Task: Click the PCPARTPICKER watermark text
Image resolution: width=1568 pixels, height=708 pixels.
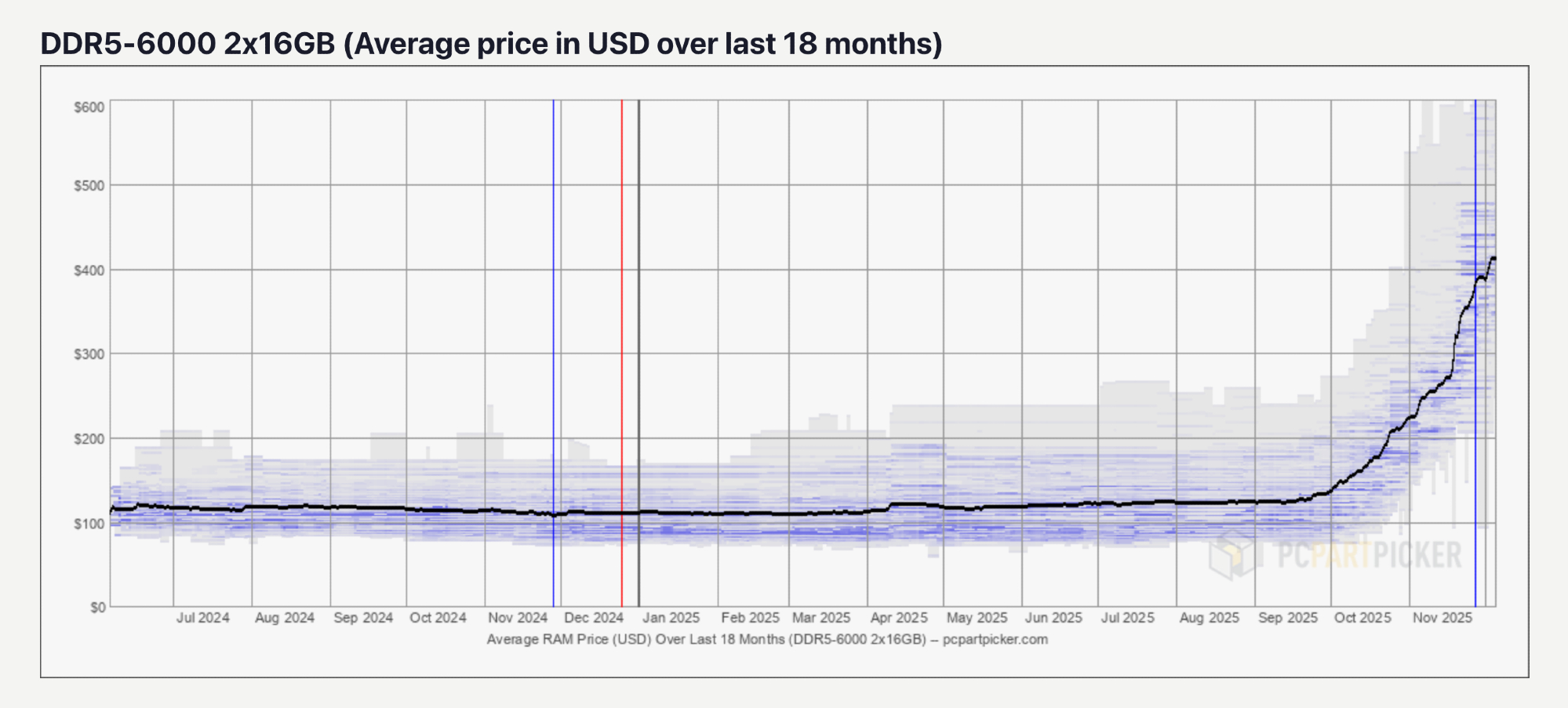Action: [1369, 555]
